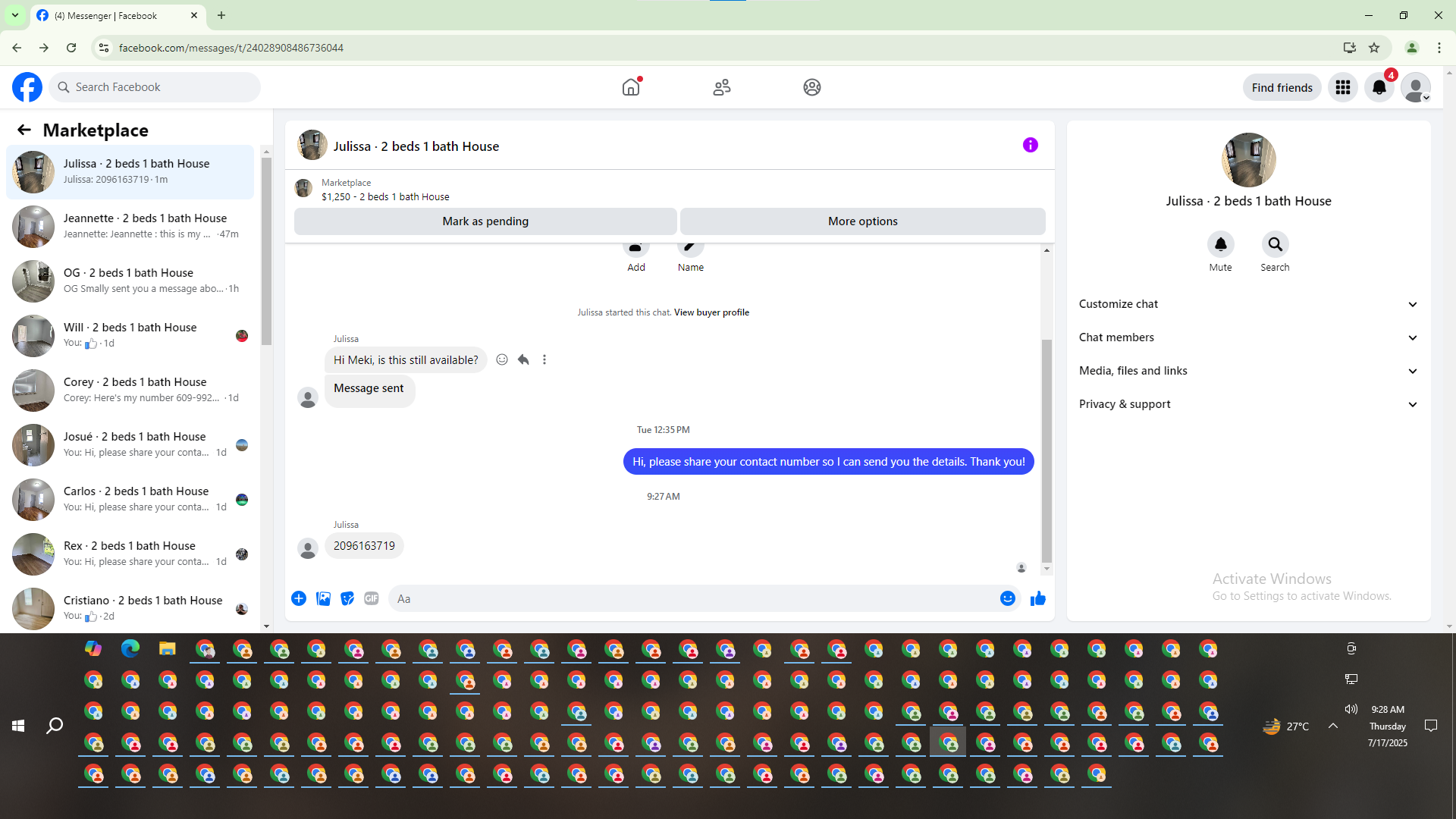
Task: Open more actions for Julissa's message
Action: [544, 359]
